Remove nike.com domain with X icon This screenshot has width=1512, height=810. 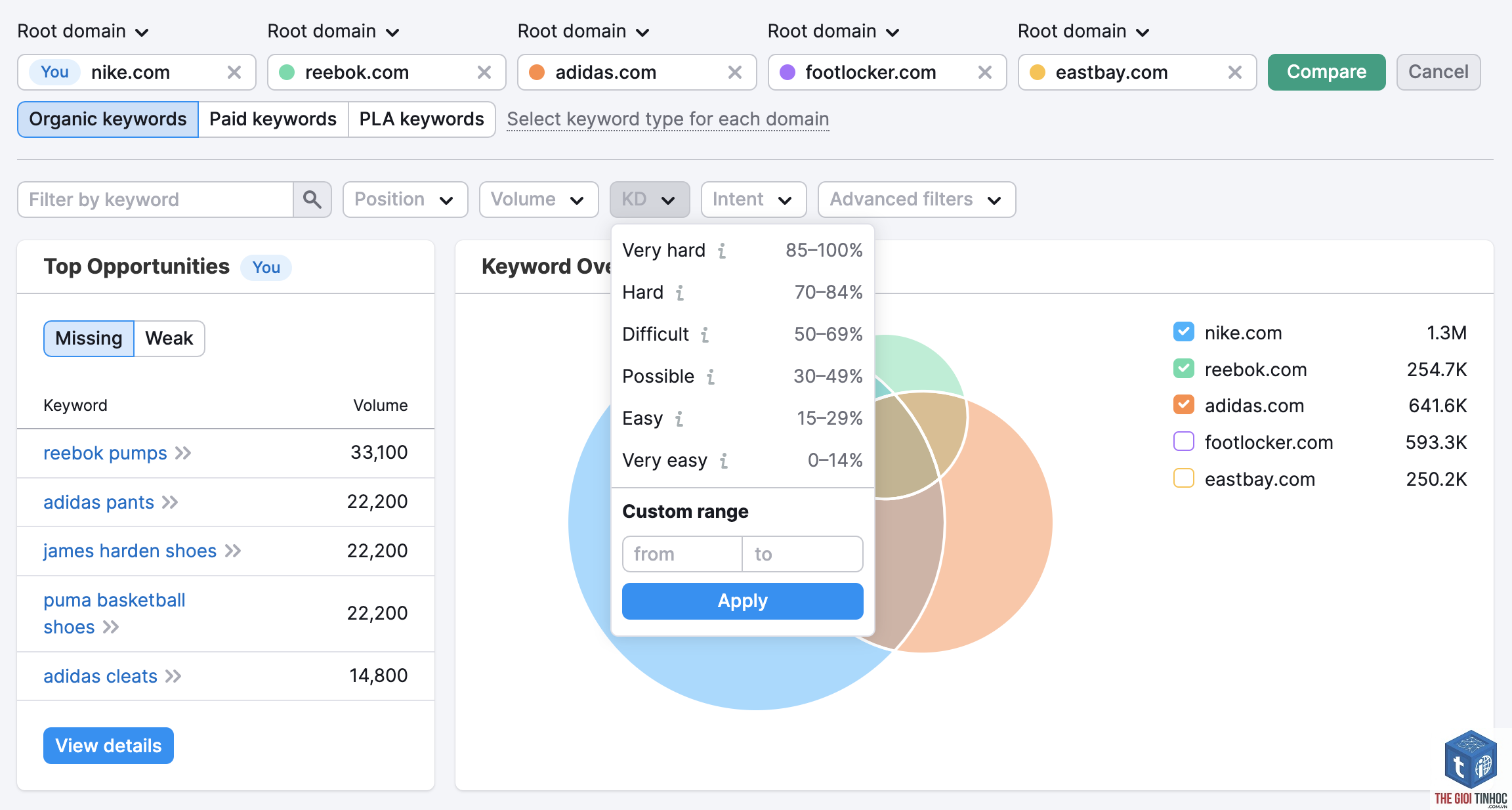[234, 72]
